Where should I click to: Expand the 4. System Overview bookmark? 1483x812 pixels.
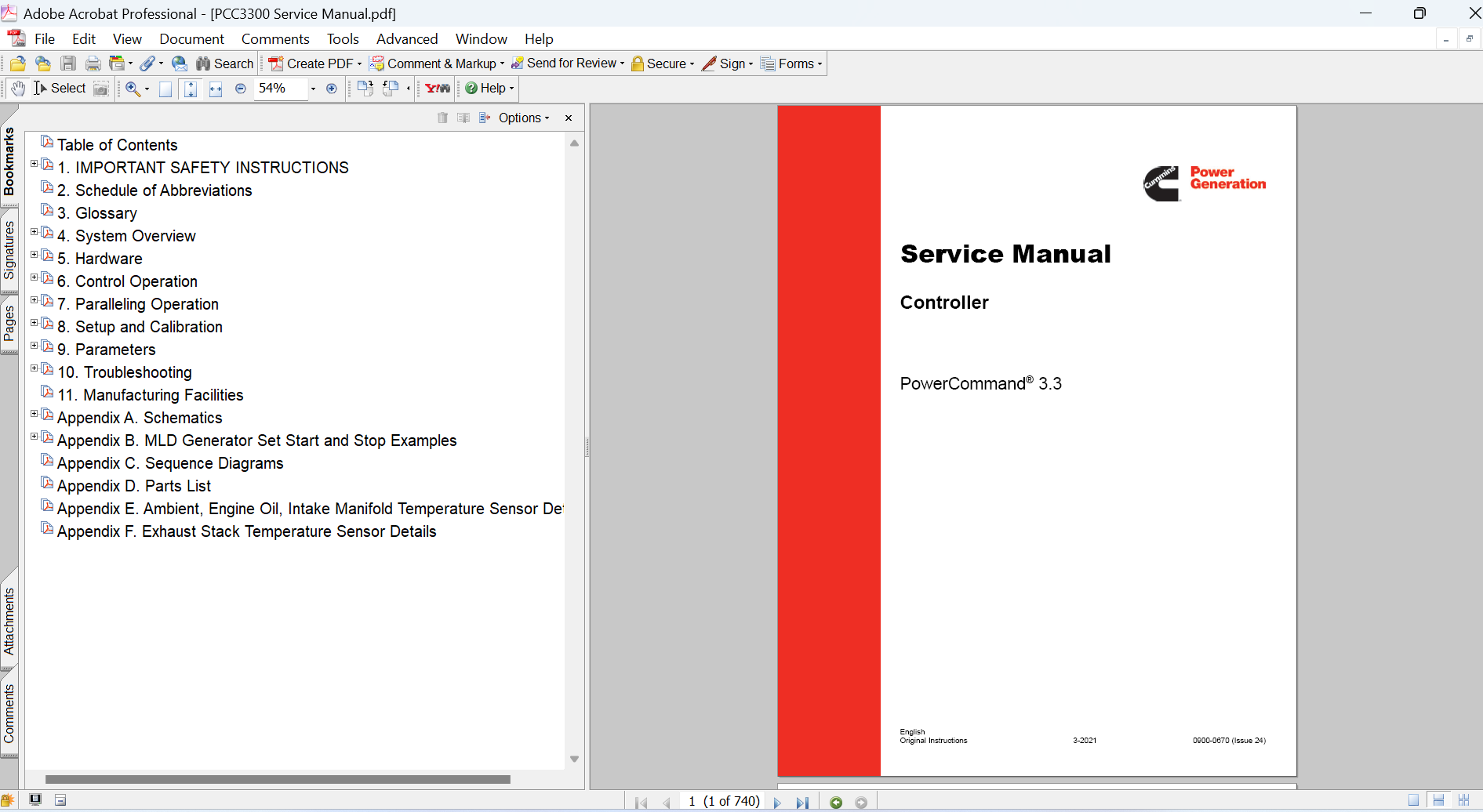(34, 232)
